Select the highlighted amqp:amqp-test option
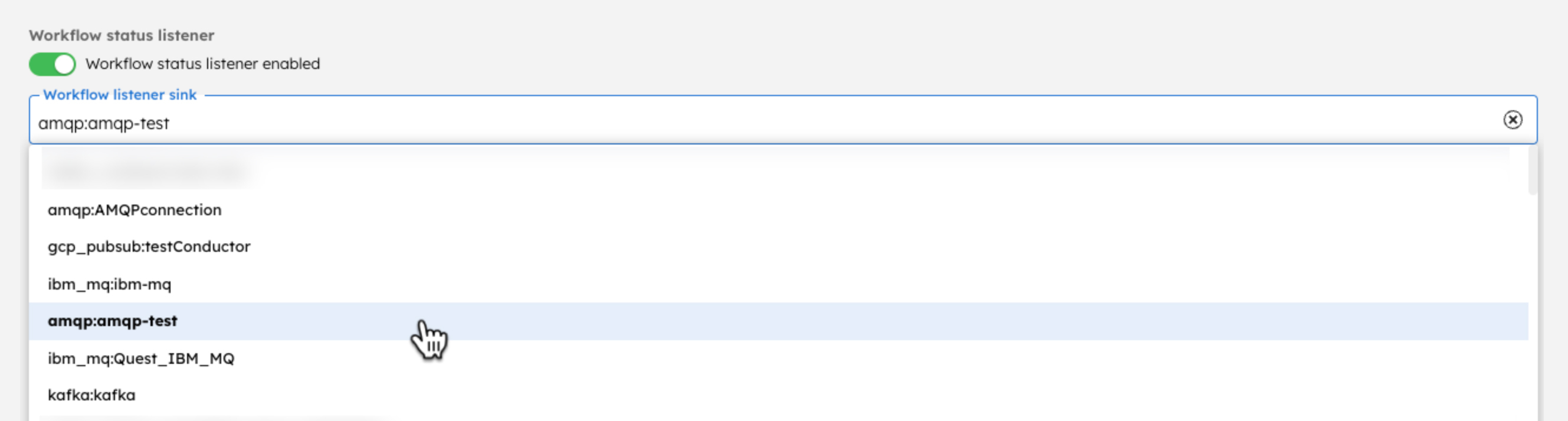Image resolution: width=1568 pixels, height=421 pixels. click(x=113, y=321)
